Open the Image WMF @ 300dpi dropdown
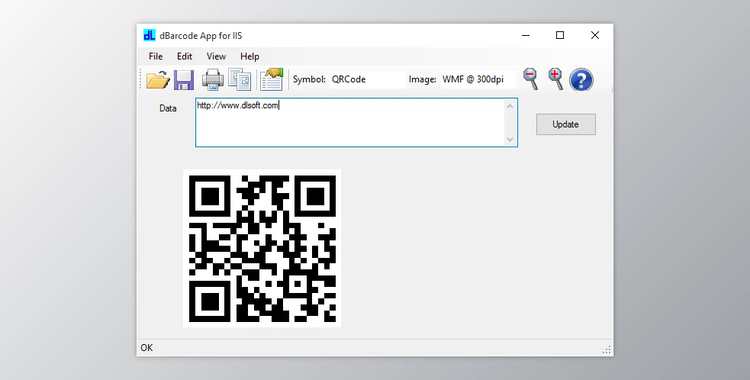Viewport: 750px width, 380px height. (478, 79)
